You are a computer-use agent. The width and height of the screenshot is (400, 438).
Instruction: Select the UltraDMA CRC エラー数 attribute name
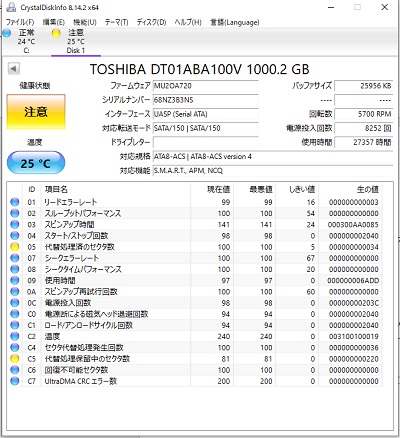coord(81,381)
